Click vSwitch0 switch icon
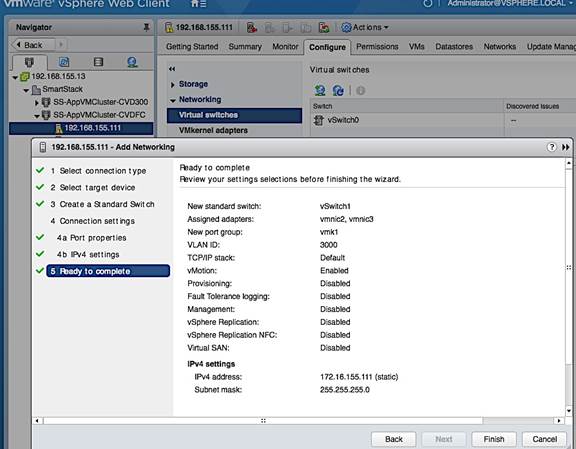576x449 pixels. click(x=318, y=120)
